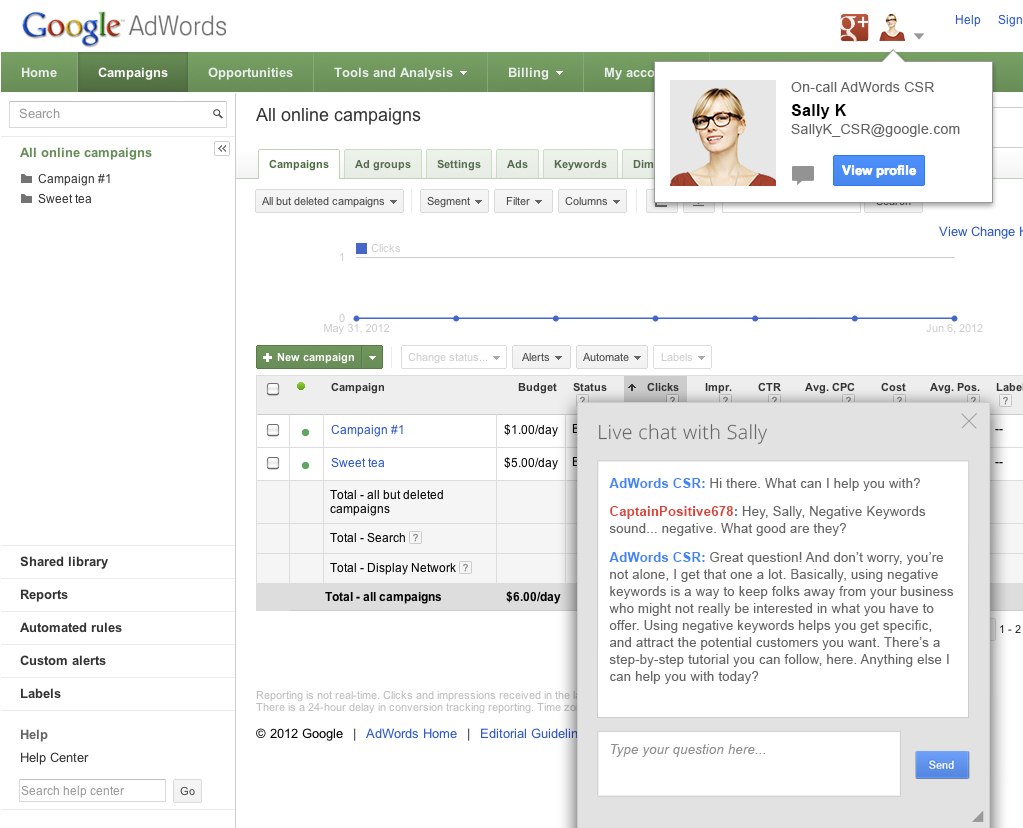Open the Sweet tea link in table
The width and height of the screenshot is (1023, 828).
(358, 463)
